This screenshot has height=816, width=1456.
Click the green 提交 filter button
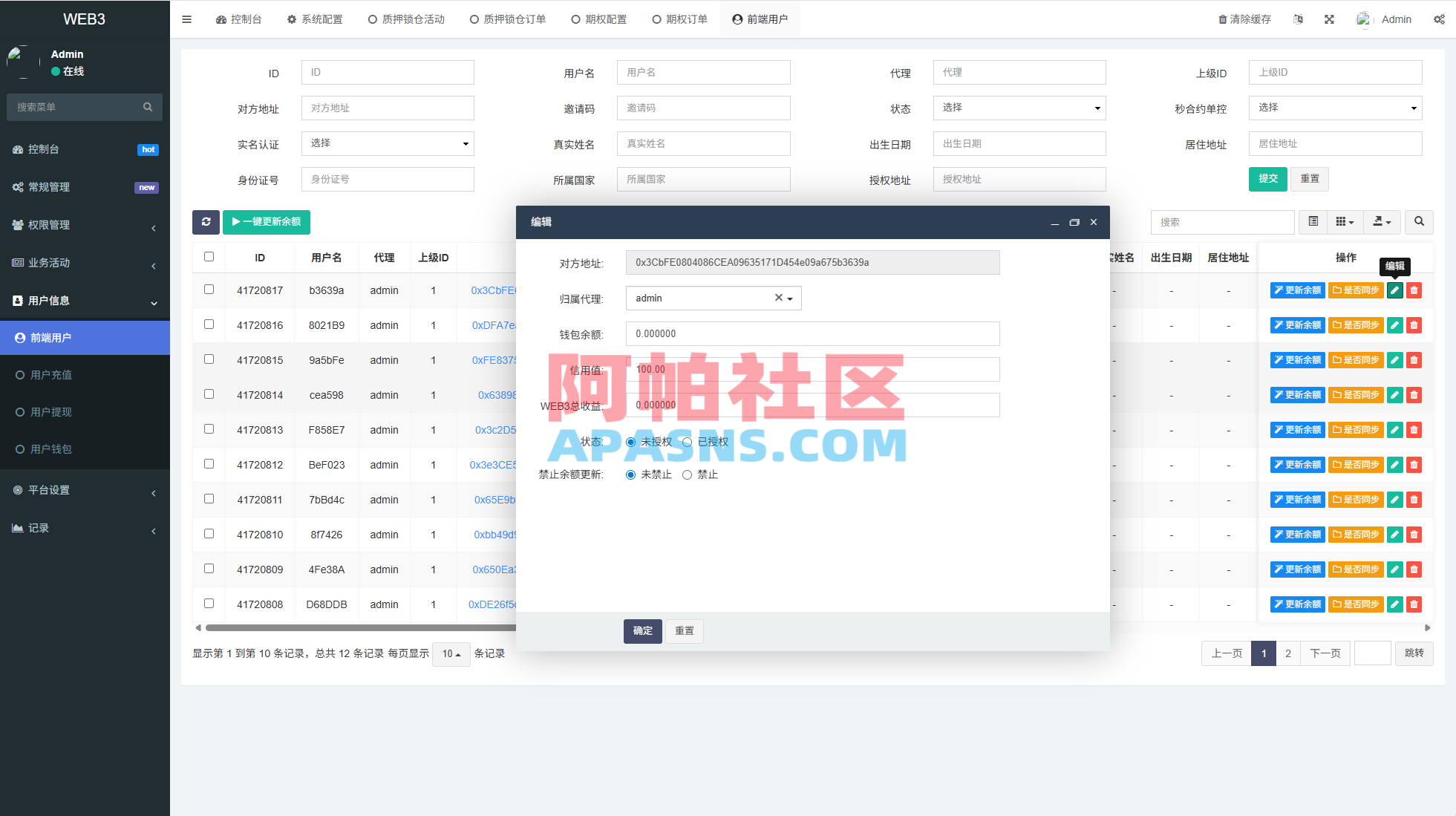click(x=1268, y=179)
